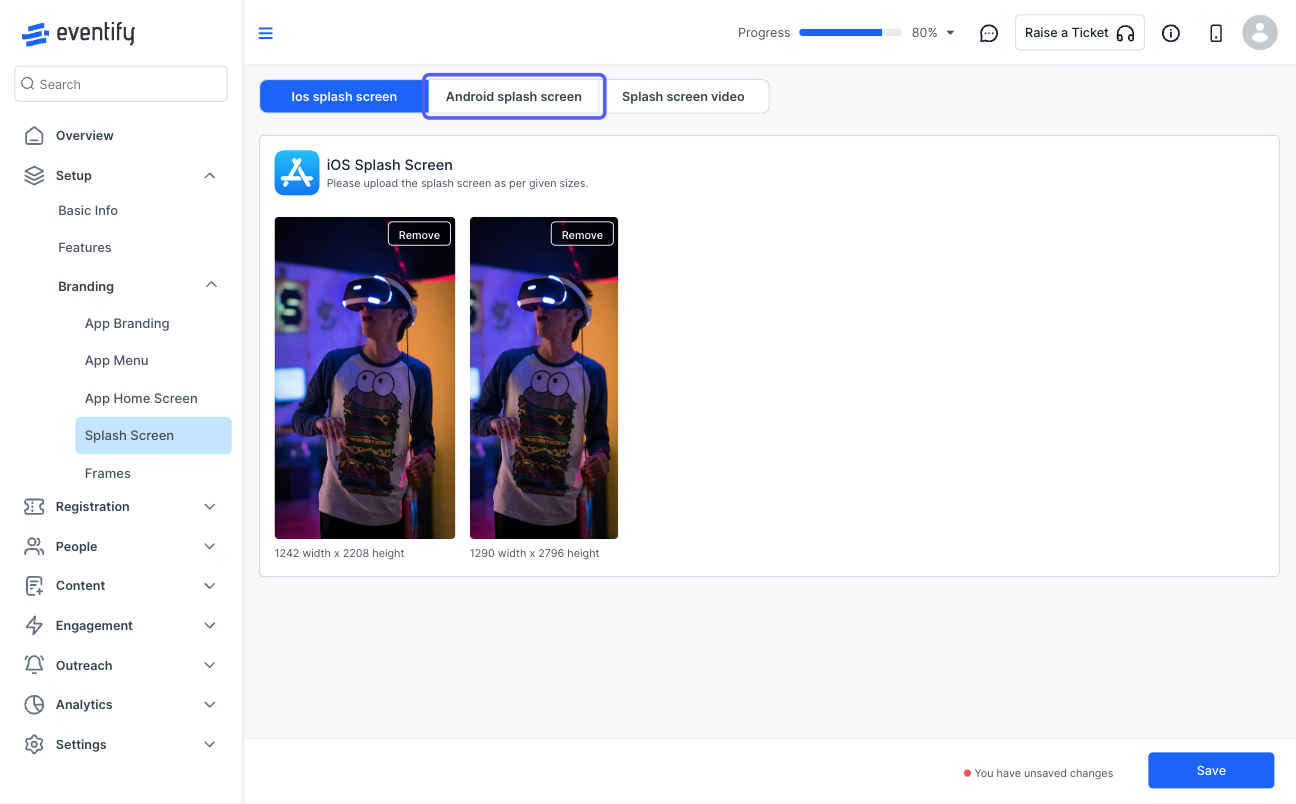The height and width of the screenshot is (804, 1296).
Task: Toggle the hamburger menu icon
Action: point(265,33)
